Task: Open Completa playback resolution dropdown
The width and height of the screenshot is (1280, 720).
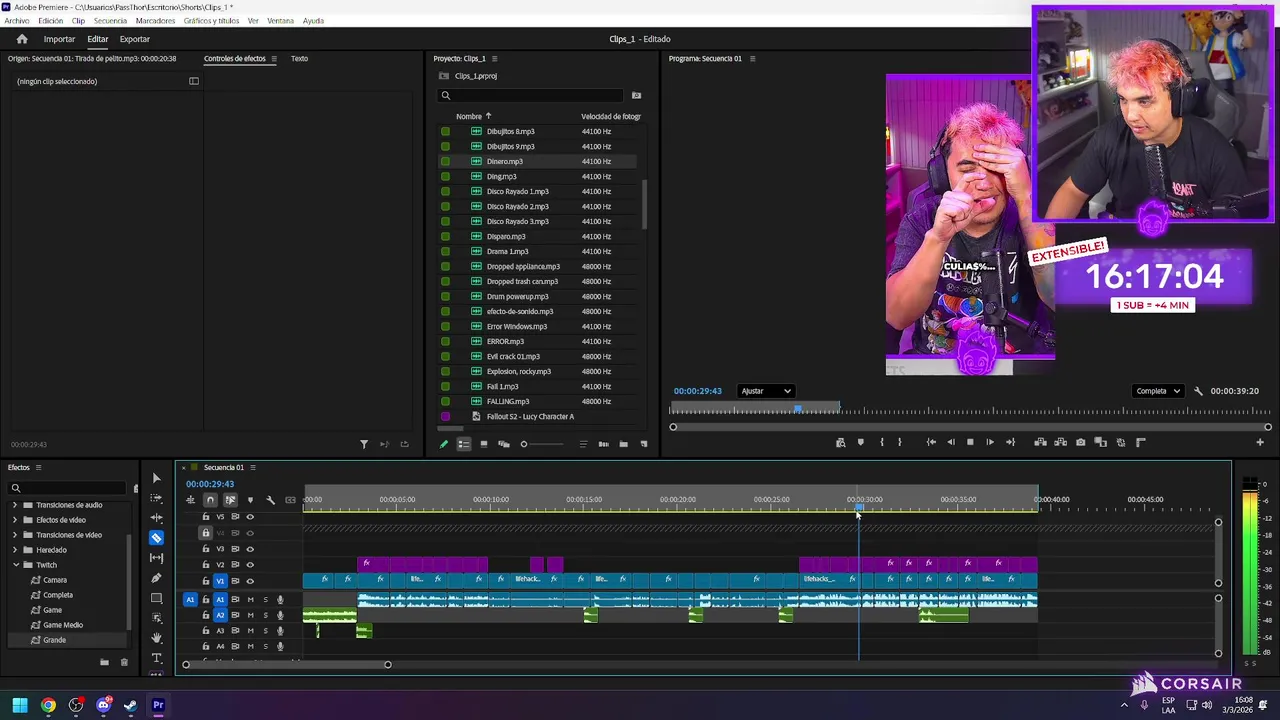Action: pos(1158,391)
